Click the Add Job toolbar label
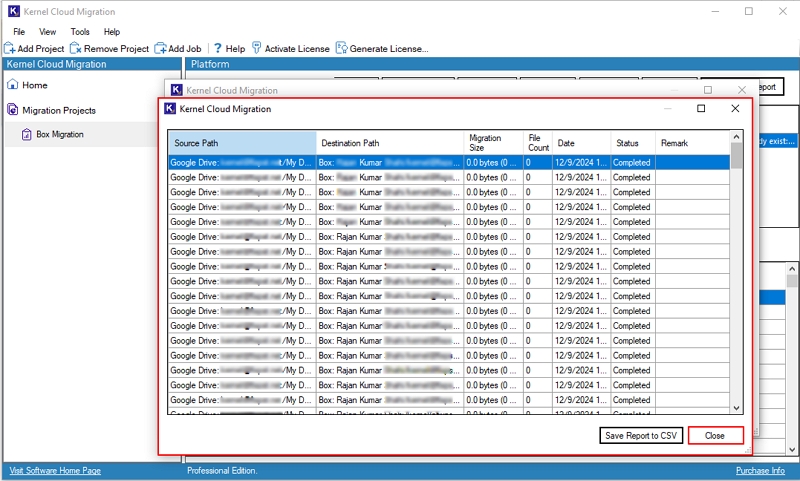 point(185,48)
